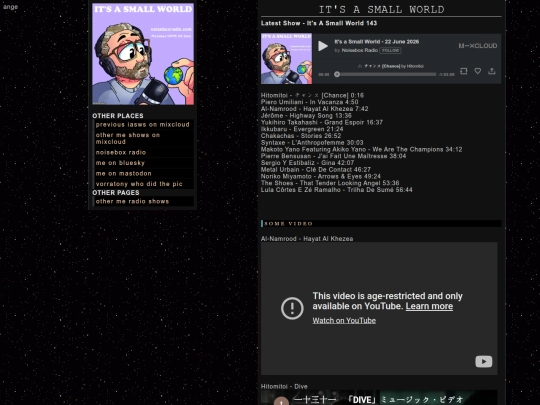Select the Piero Umiliani - In Vacanza track line
This screenshot has height=405, width=540.
click(309, 102)
